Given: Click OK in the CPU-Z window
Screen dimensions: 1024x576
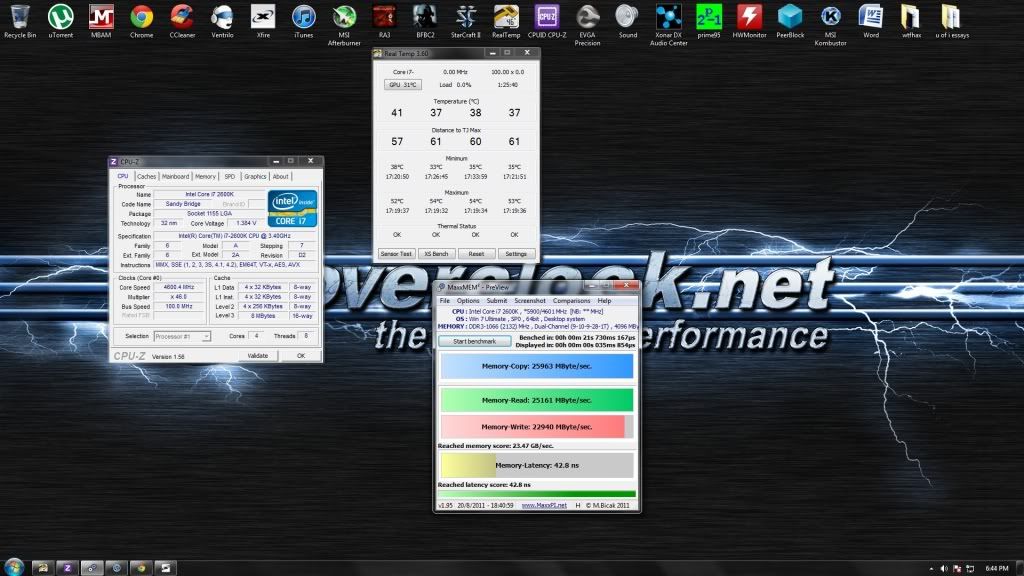Looking at the screenshot, I should click(x=300, y=355).
